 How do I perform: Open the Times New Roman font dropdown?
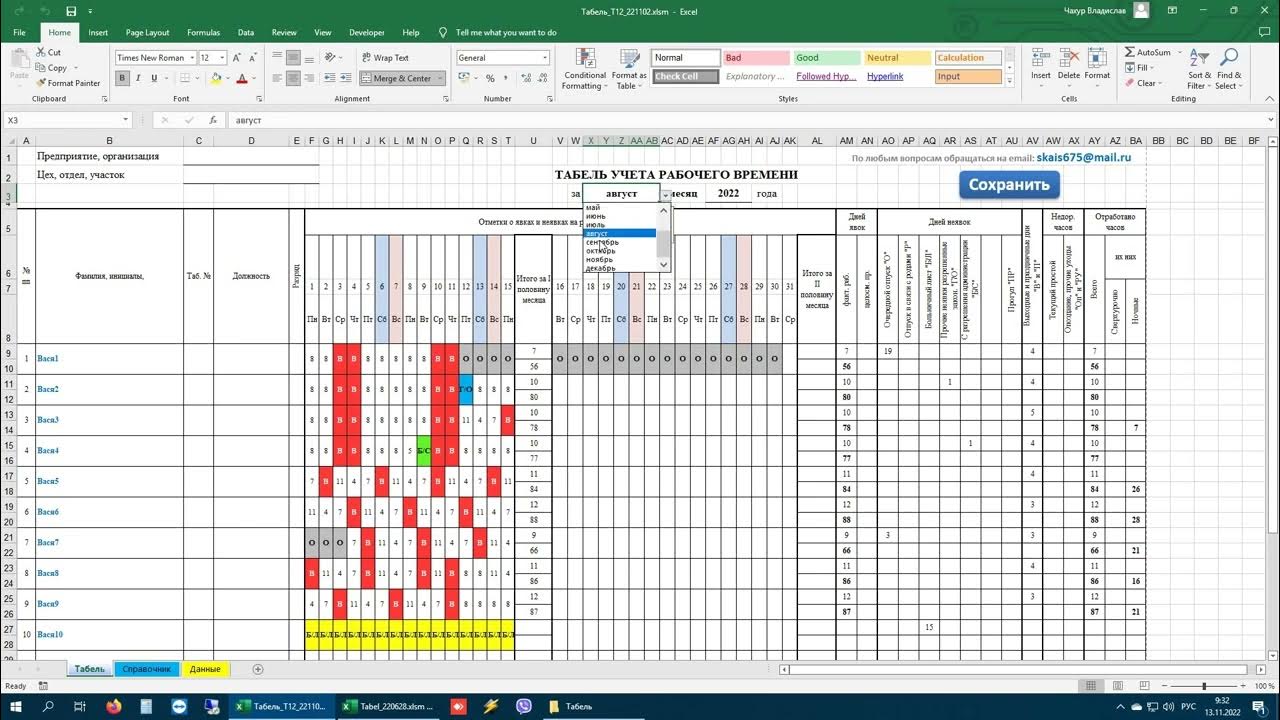pyautogui.click(x=191, y=58)
